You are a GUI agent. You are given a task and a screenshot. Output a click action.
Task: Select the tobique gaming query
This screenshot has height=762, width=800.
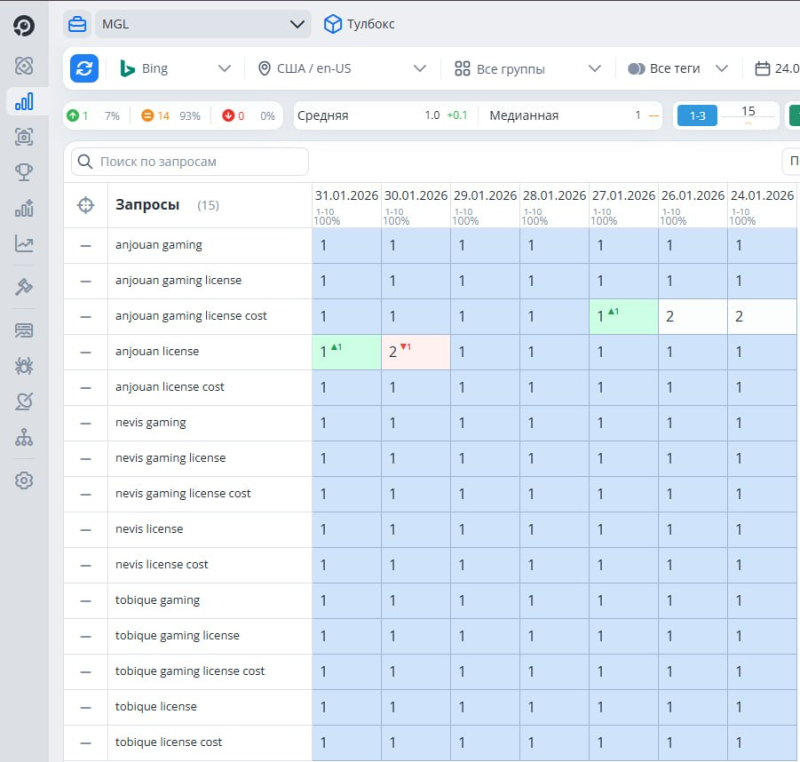click(157, 600)
